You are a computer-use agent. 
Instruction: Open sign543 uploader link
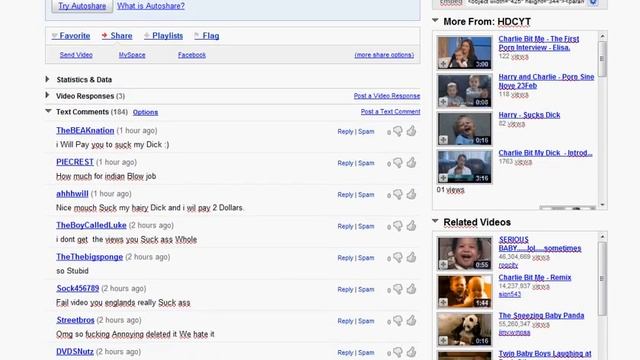click(x=510, y=294)
